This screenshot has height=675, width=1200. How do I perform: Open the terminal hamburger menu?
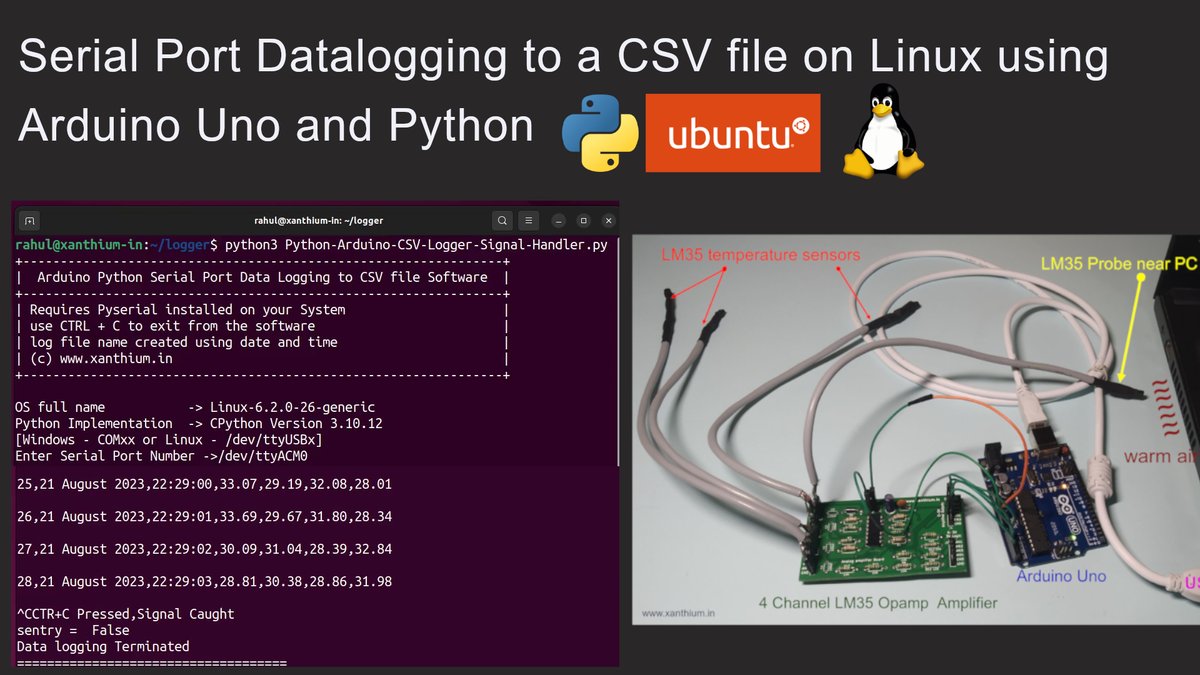click(529, 220)
